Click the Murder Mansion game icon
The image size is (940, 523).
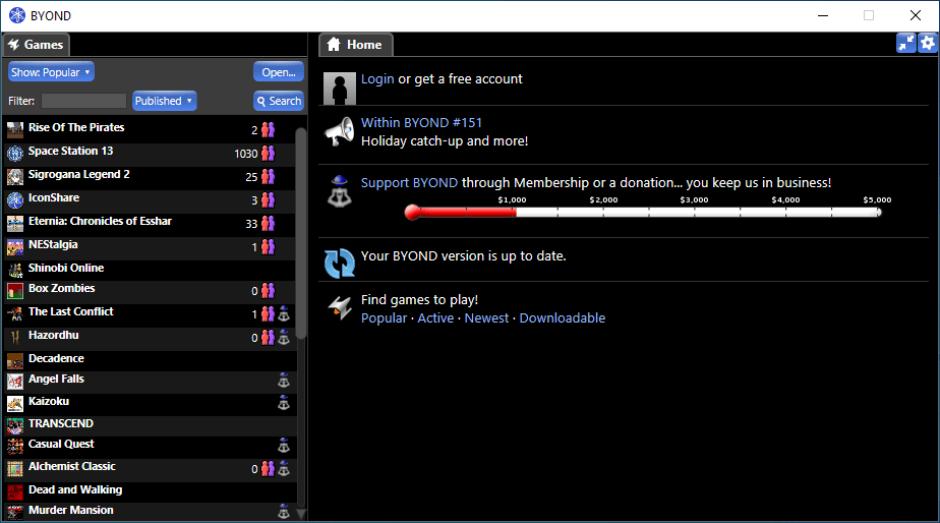[x=15, y=512]
